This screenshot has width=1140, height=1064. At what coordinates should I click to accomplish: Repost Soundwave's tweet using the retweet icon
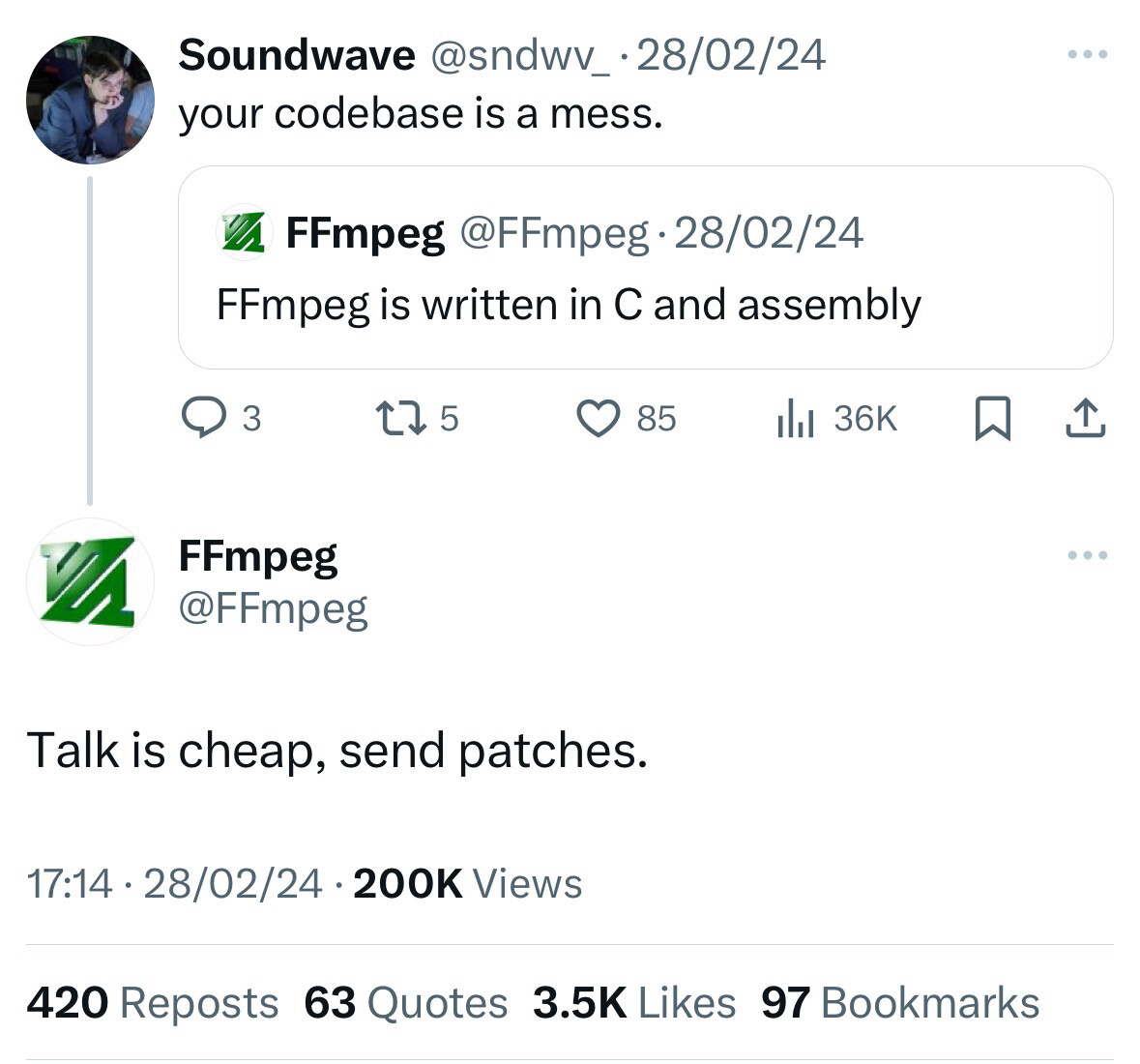pos(400,418)
